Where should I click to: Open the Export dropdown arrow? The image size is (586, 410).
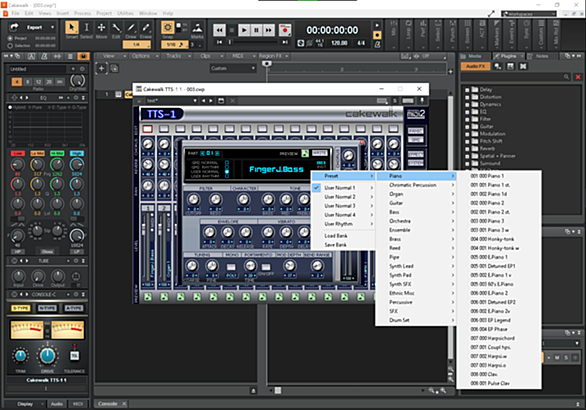coord(52,27)
